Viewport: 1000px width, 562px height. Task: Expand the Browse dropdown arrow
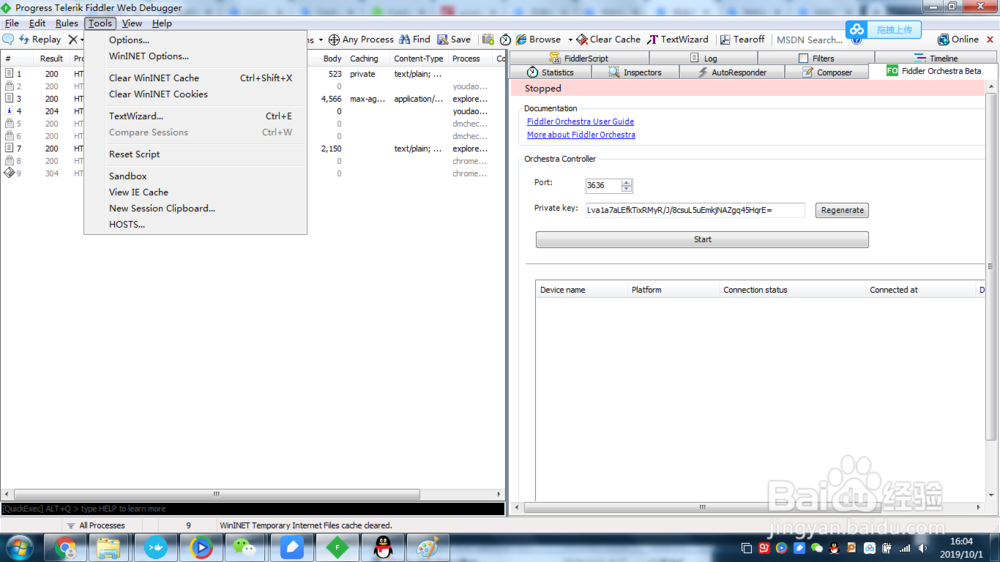pos(570,40)
